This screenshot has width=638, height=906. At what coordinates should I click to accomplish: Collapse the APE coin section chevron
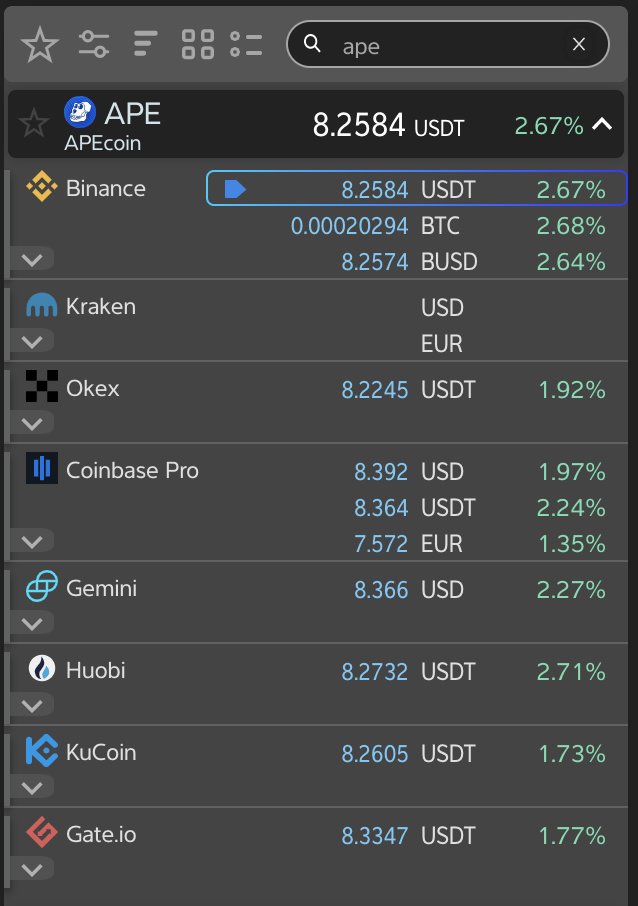pos(602,124)
